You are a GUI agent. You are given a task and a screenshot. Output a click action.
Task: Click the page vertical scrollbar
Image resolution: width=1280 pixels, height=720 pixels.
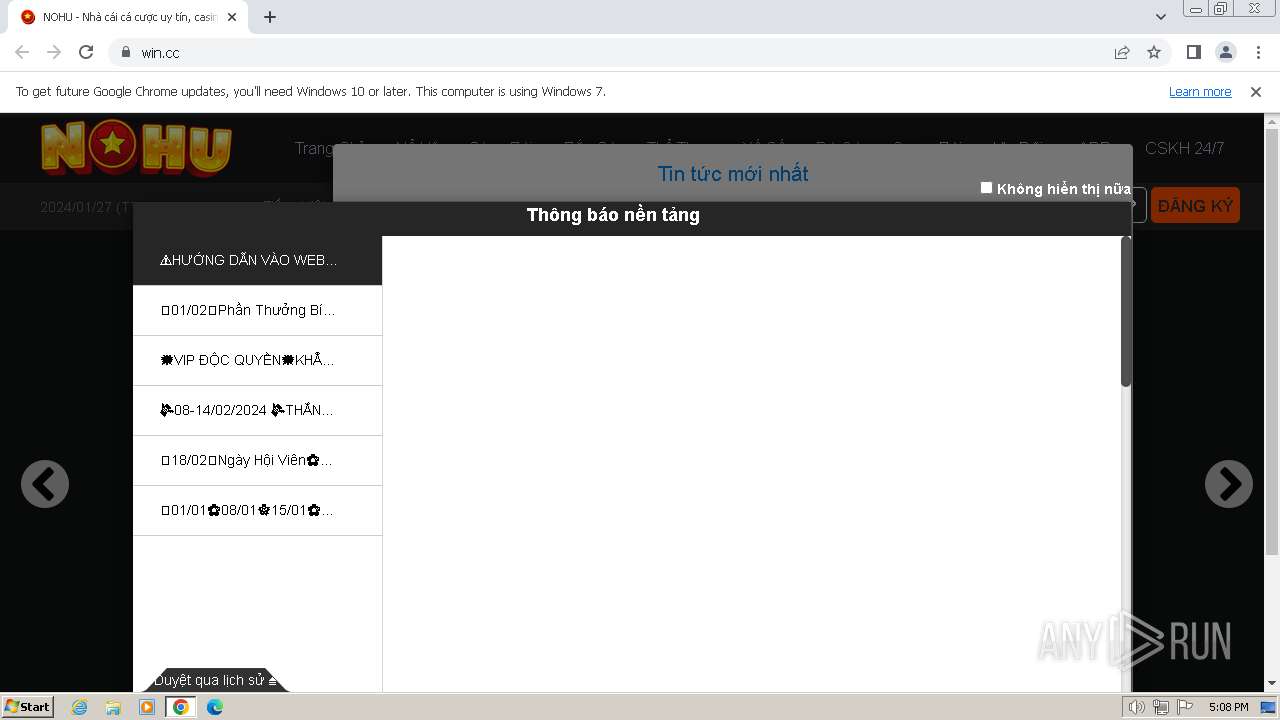pyautogui.click(x=1272, y=342)
